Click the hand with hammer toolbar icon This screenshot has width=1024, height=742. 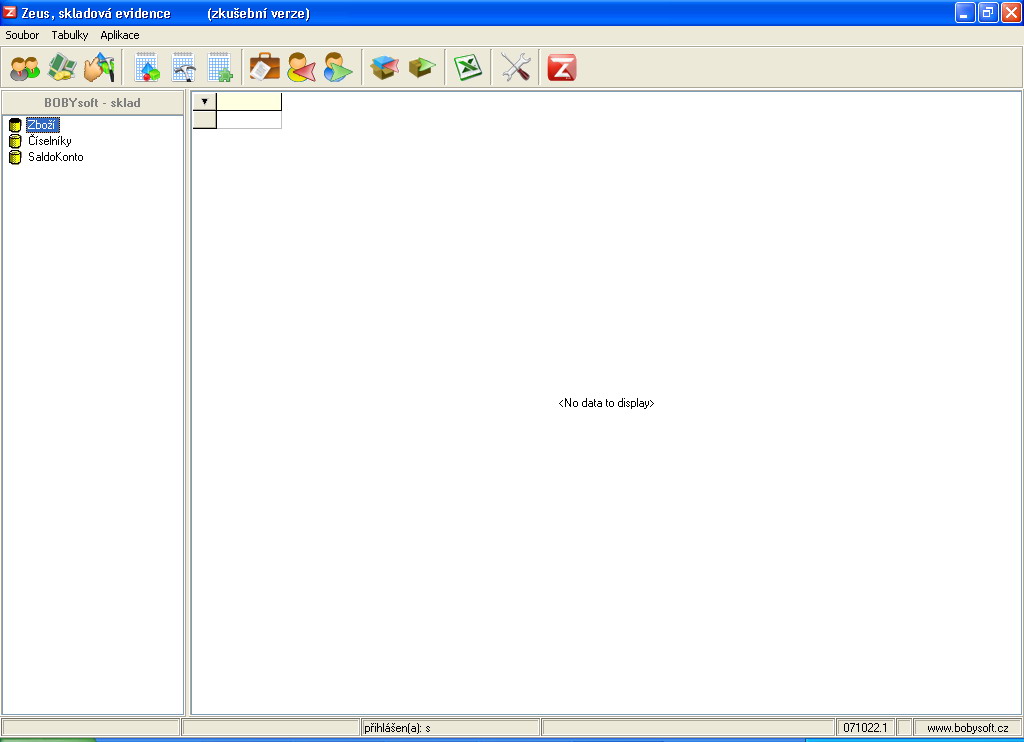(99, 67)
